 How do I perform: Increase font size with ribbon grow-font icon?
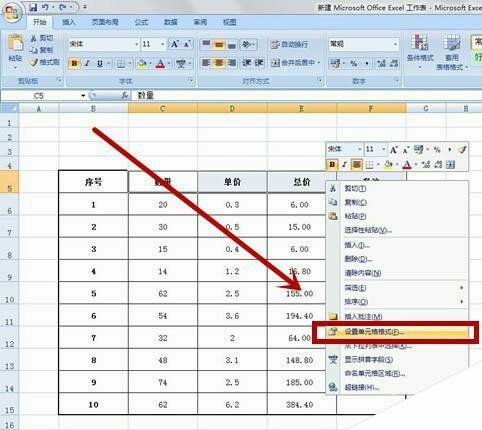coord(175,44)
